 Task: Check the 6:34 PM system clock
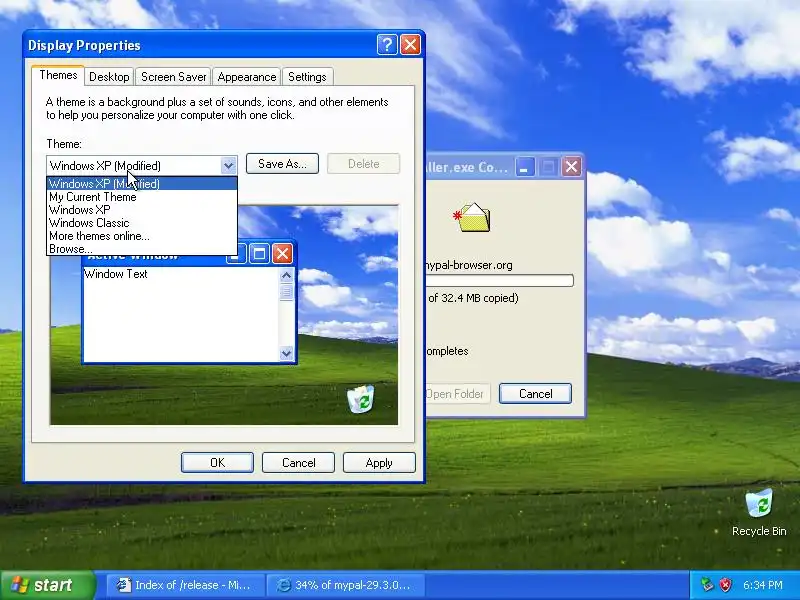click(763, 585)
